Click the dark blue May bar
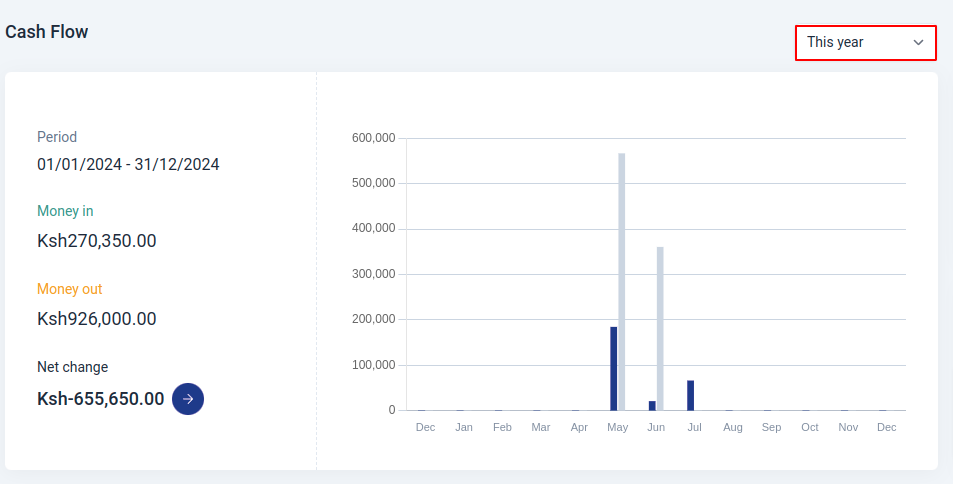The image size is (953, 484). tap(614, 368)
